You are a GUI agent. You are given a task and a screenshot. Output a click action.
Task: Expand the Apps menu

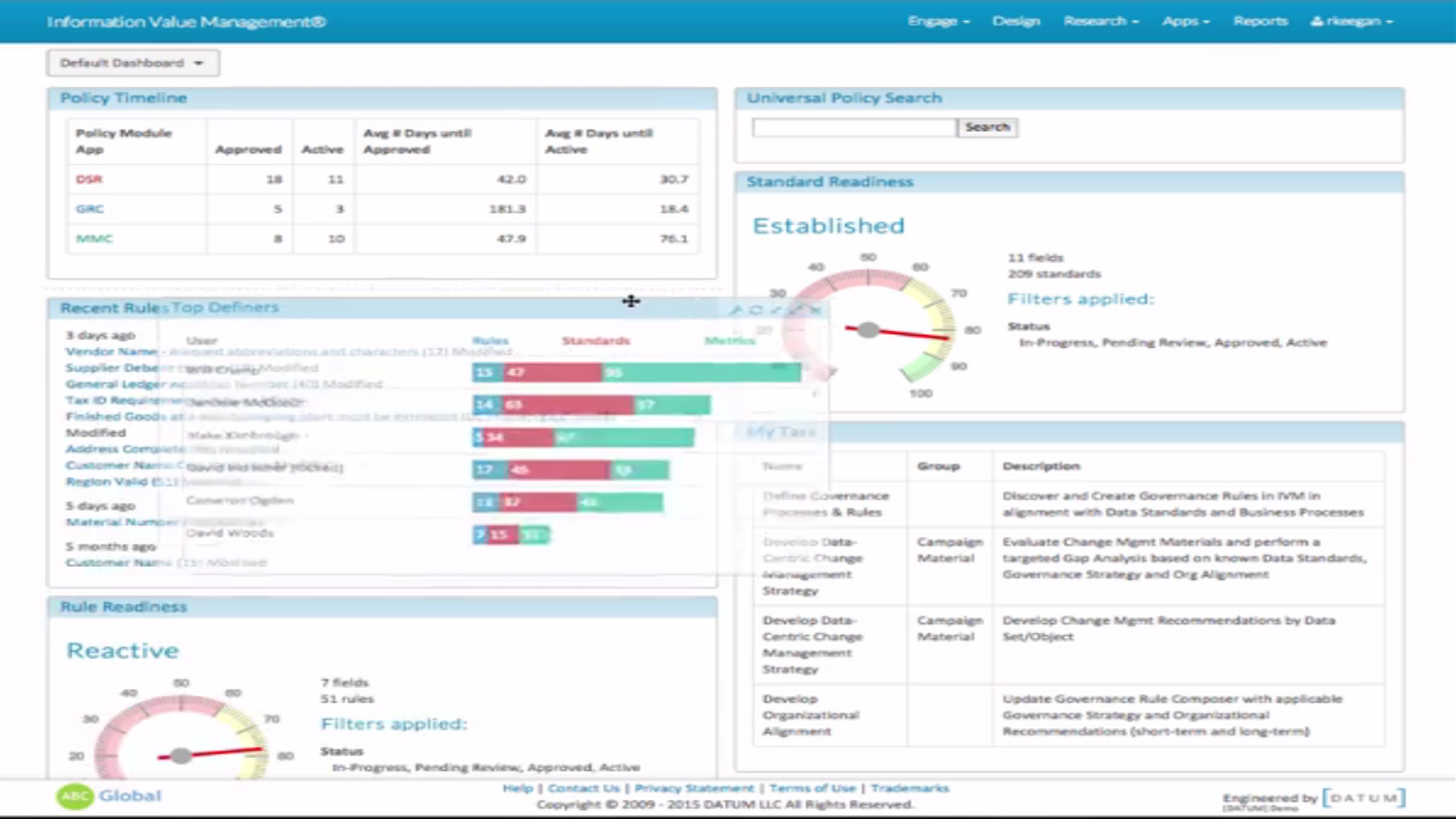(1186, 21)
